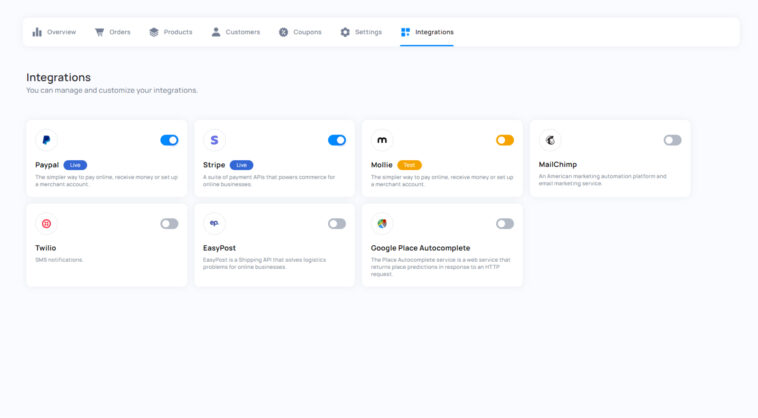Open the Overview tab
758x418 pixels.
(x=54, y=32)
